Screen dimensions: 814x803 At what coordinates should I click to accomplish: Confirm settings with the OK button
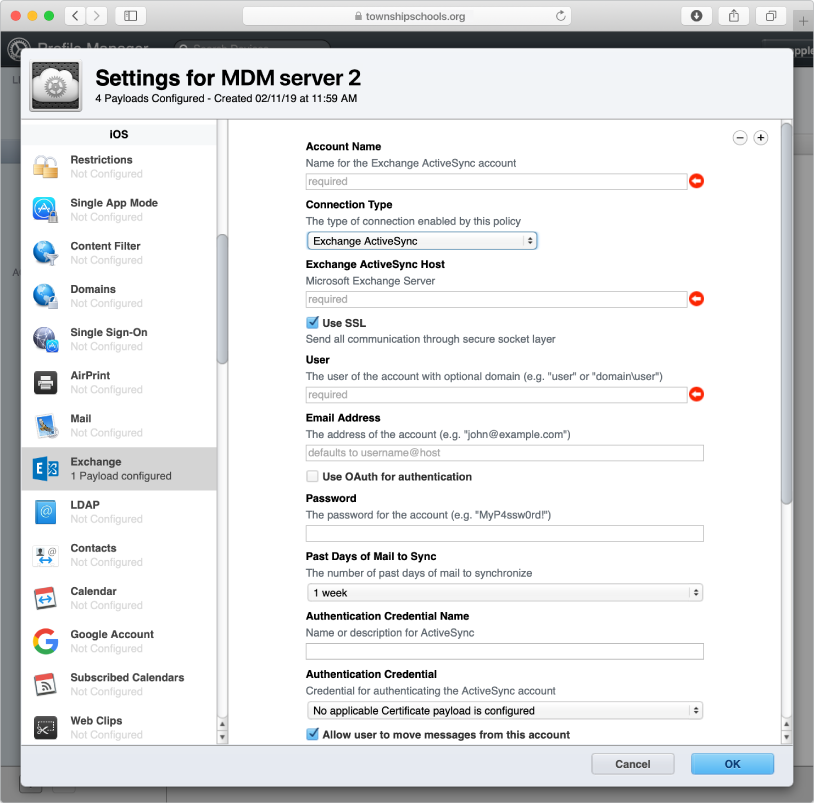732,763
